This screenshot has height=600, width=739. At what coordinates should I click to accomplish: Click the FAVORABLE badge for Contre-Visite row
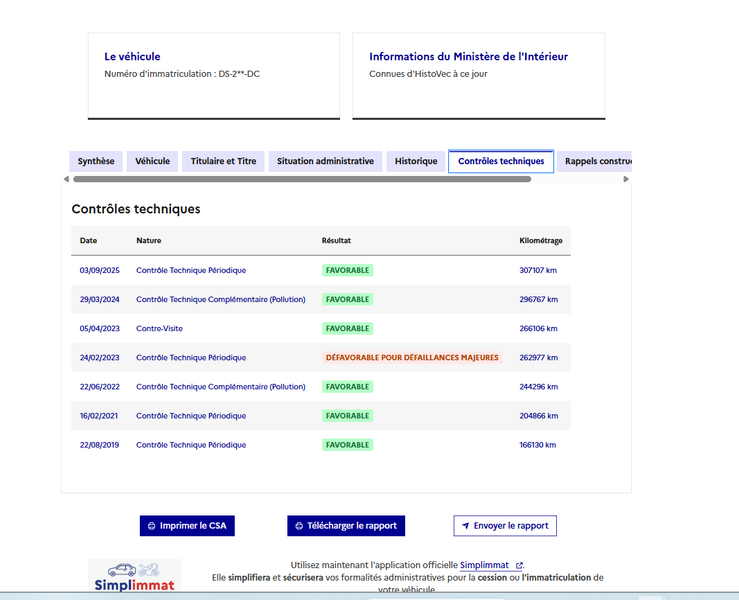click(x=347, y=329)
